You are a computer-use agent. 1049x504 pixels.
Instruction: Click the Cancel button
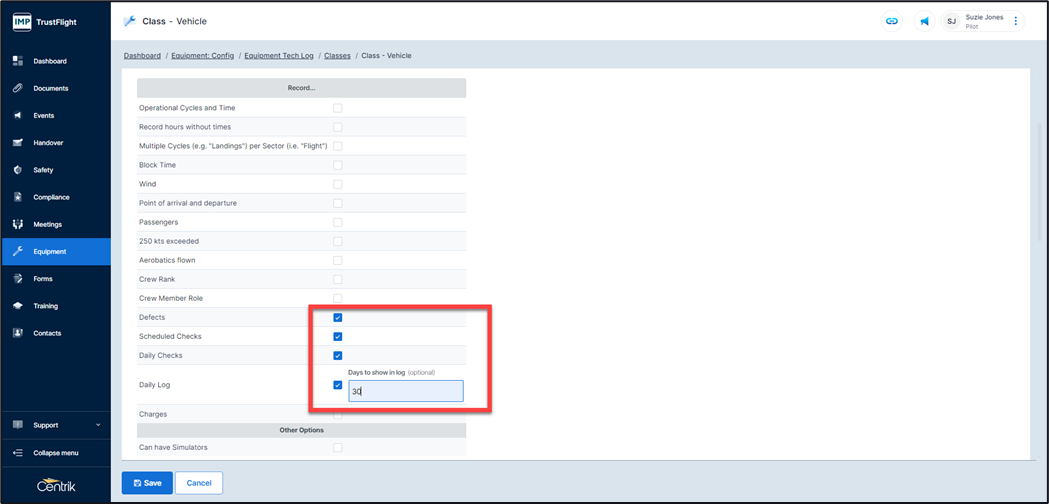199,483
